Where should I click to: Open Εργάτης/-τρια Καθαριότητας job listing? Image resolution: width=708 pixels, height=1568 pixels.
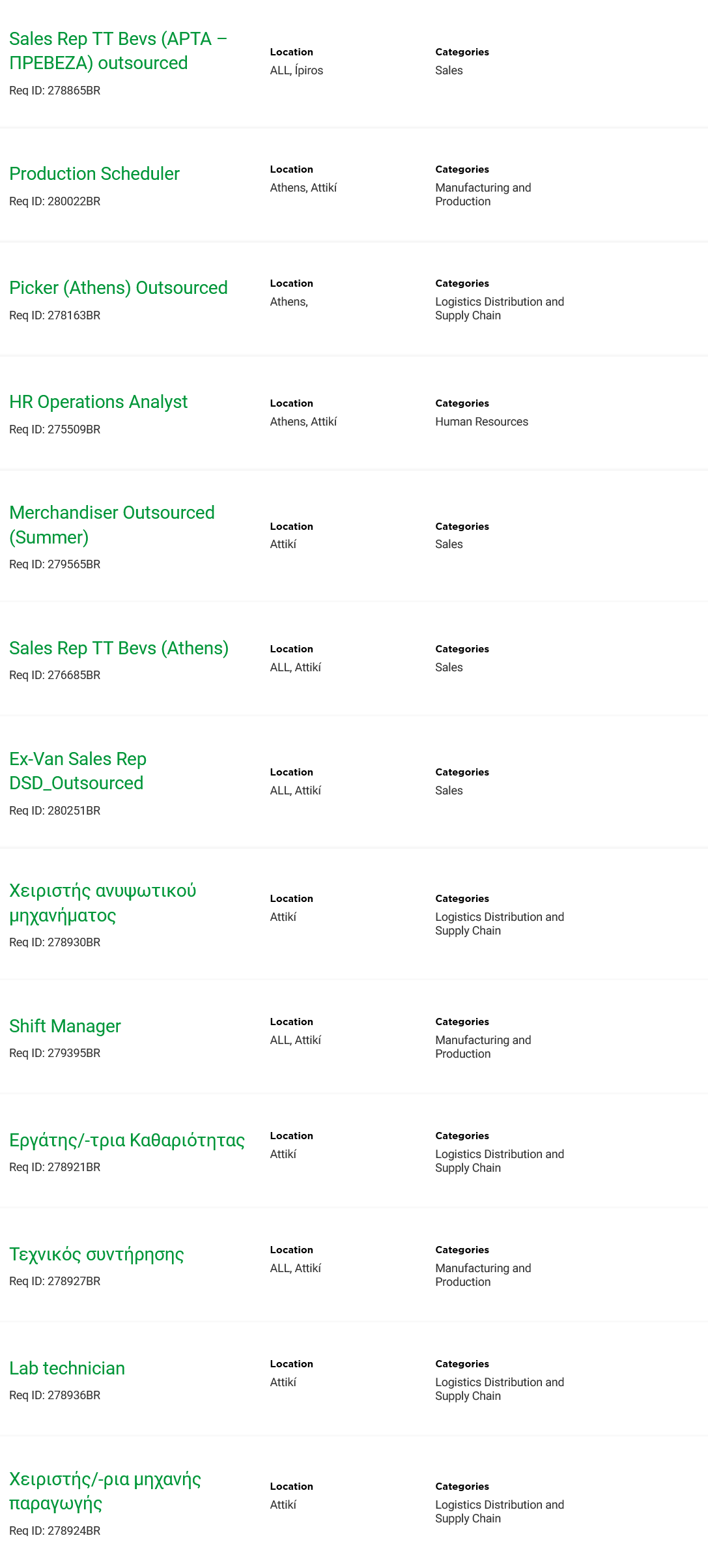pyautogui.click(x=127, y=1140)
